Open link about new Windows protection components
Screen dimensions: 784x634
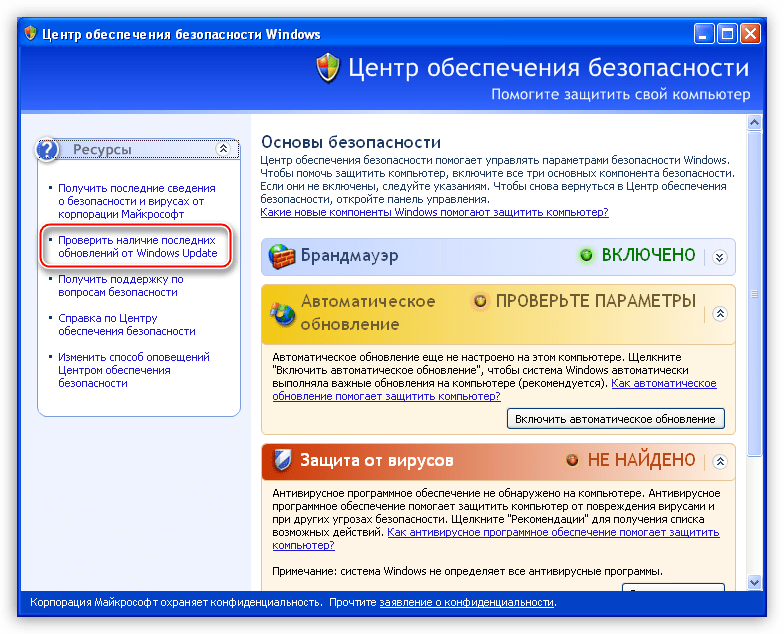pos(434,212)
